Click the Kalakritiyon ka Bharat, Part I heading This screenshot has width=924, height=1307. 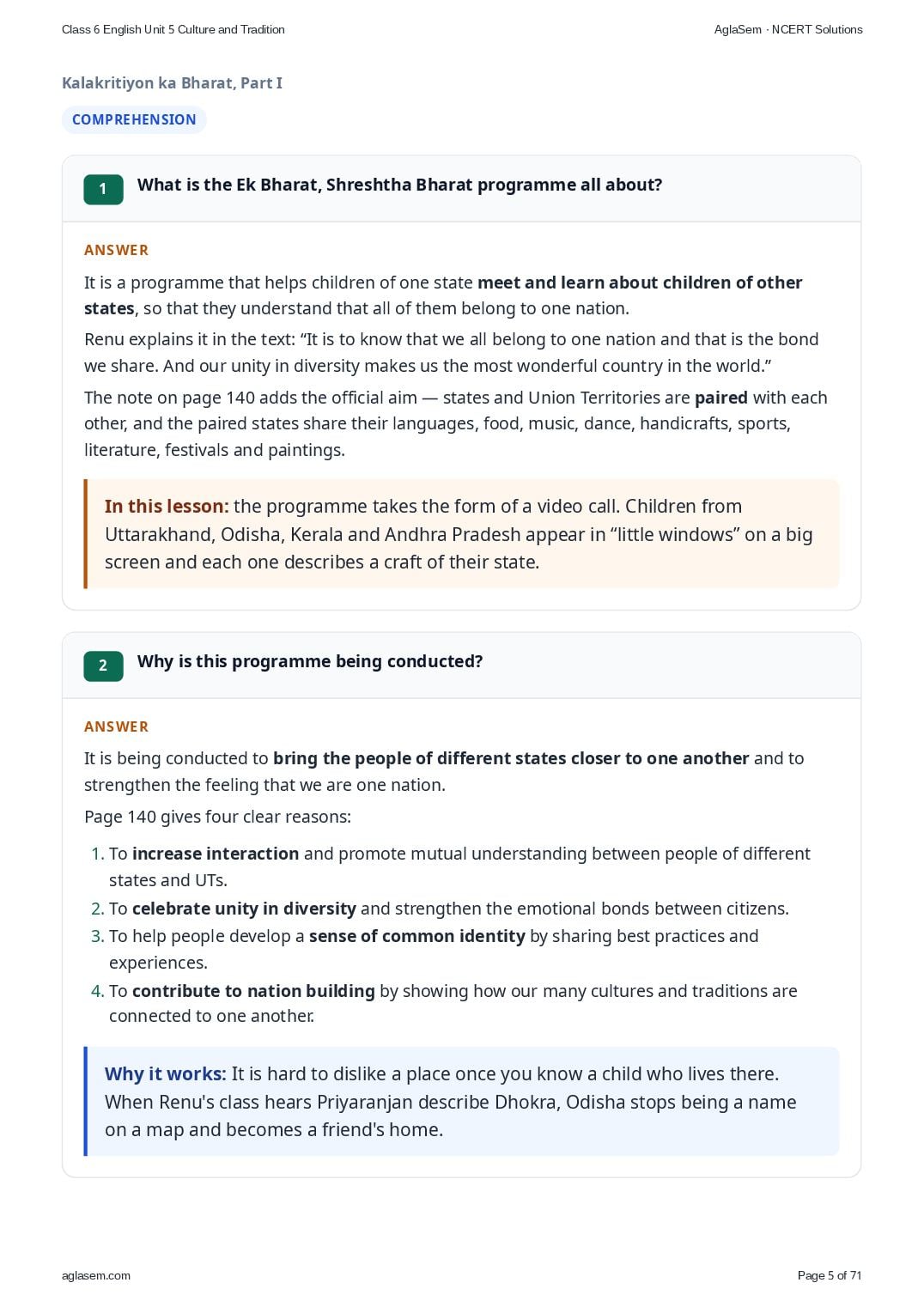[x=172, y=83]
